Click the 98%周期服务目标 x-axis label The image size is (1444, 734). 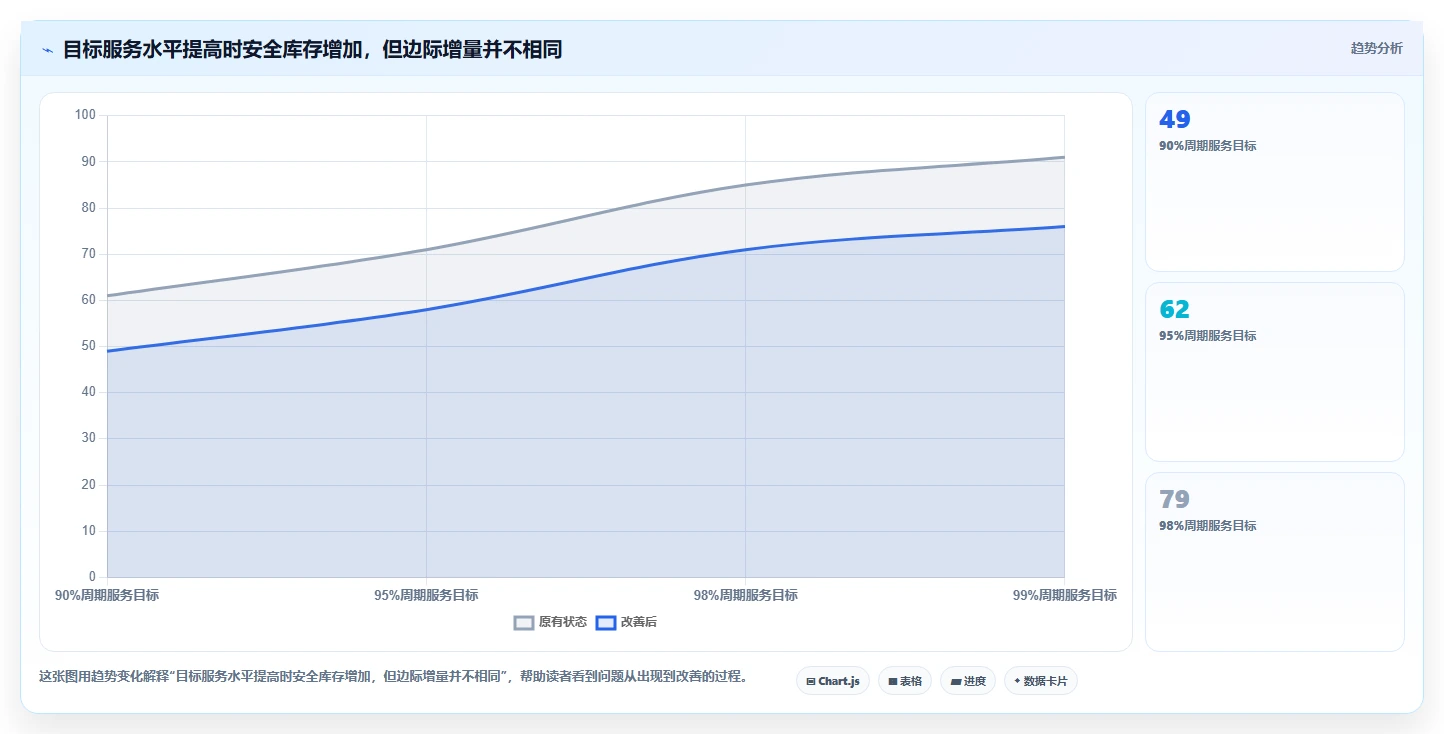tap(745, 595)
